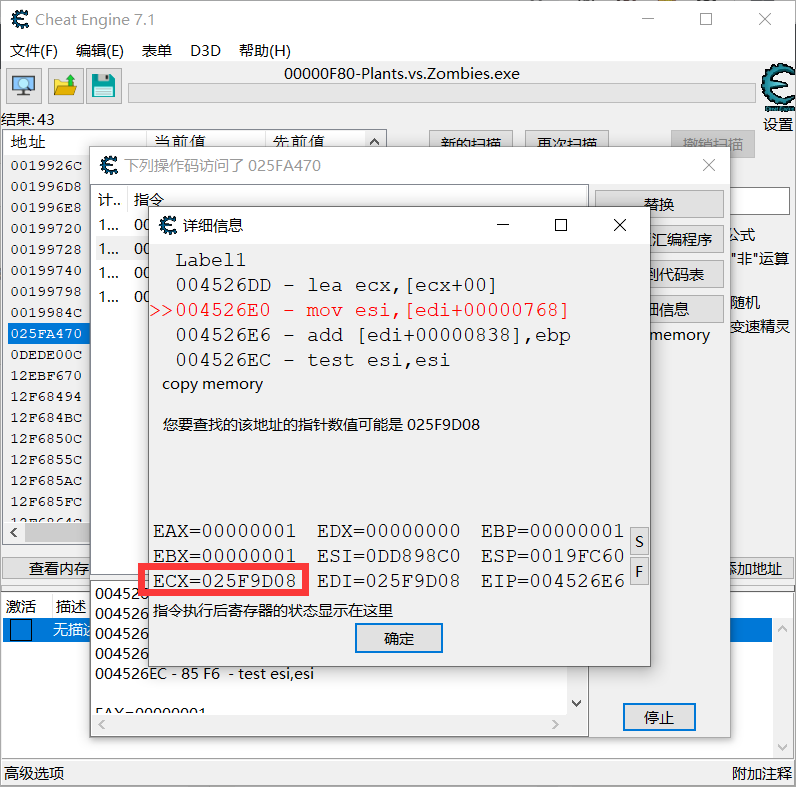Click the results list left scroll arrow

pyautogui.click(x=14, y=533)
